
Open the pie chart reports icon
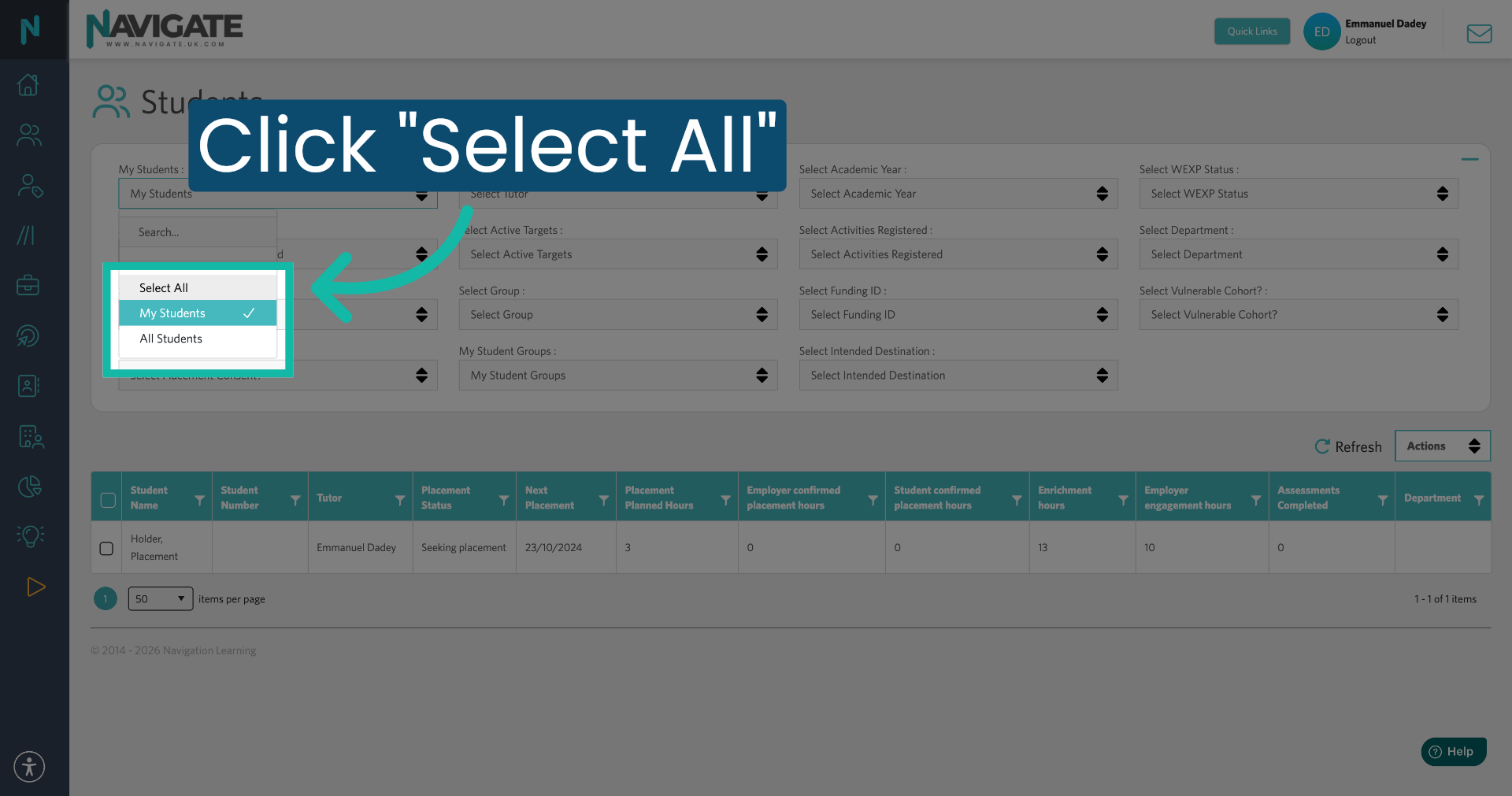[29, 486]
